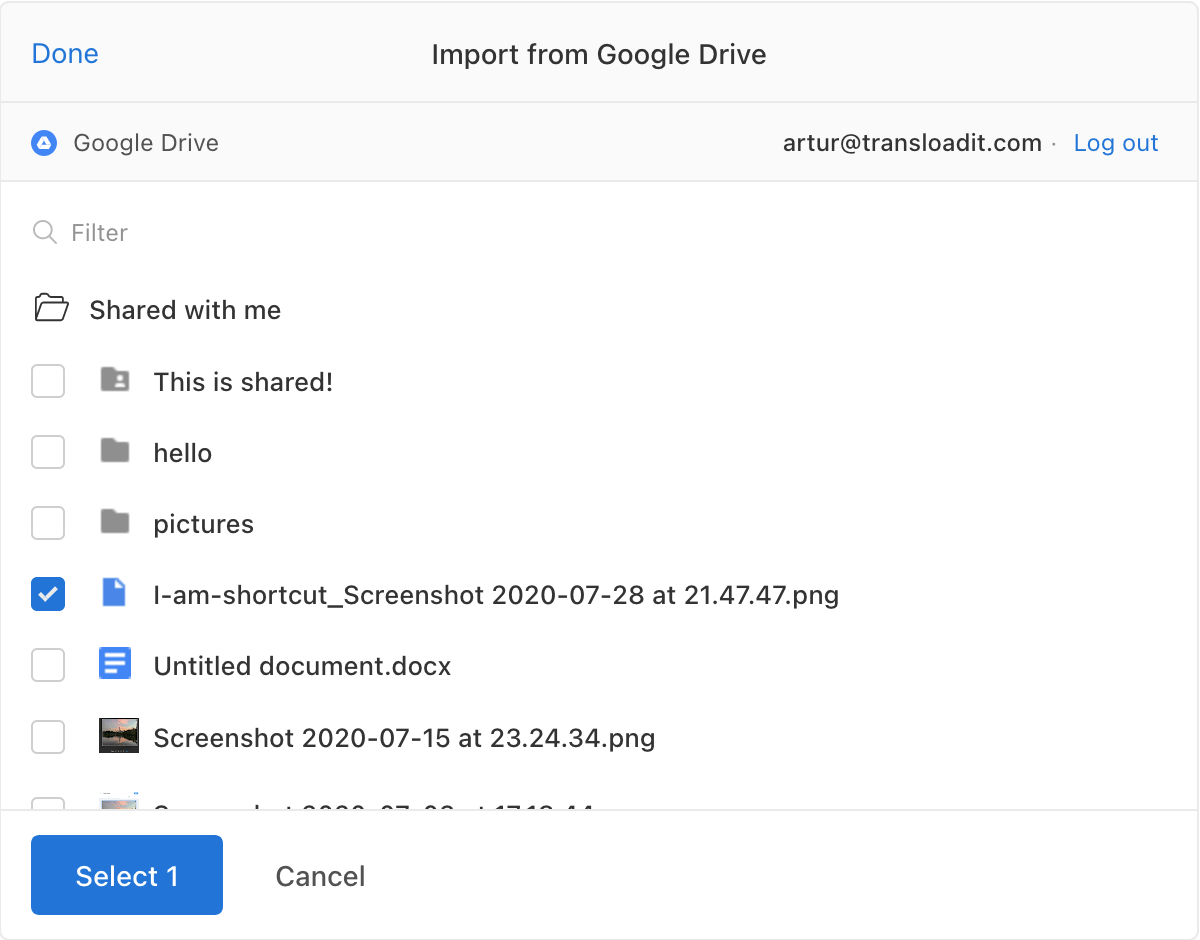Open the hello folder icon
The height and width of the screenshot is (940, 1200).
click(x=115, y=451)
